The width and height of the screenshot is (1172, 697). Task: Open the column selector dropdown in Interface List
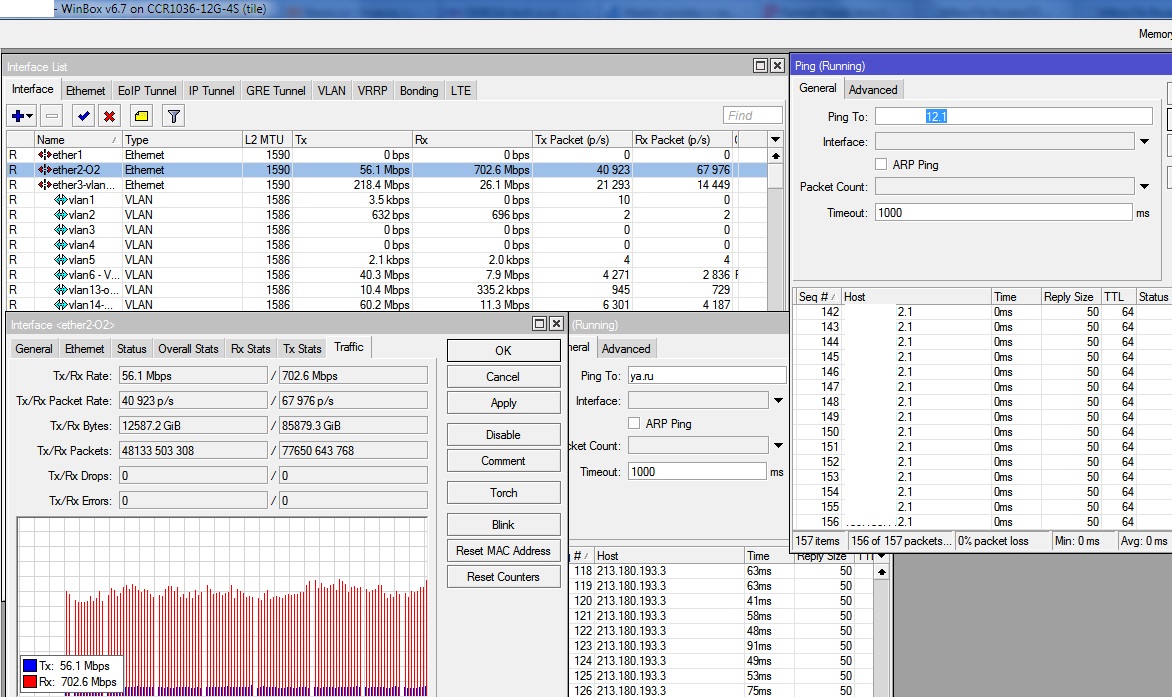point(775,140)
